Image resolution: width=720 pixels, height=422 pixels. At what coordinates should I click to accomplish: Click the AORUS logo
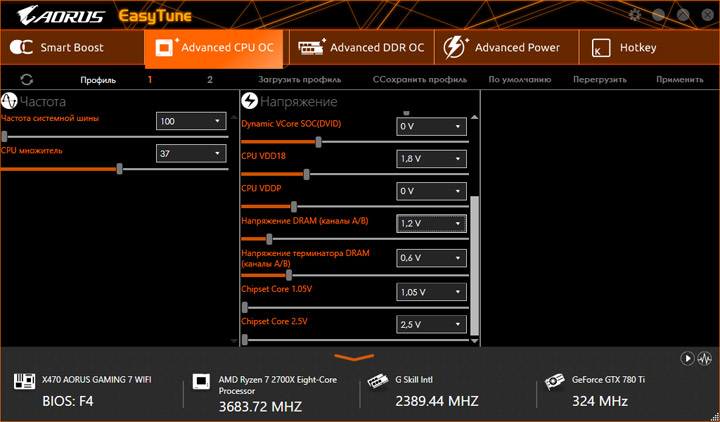(x=61, y=16)
